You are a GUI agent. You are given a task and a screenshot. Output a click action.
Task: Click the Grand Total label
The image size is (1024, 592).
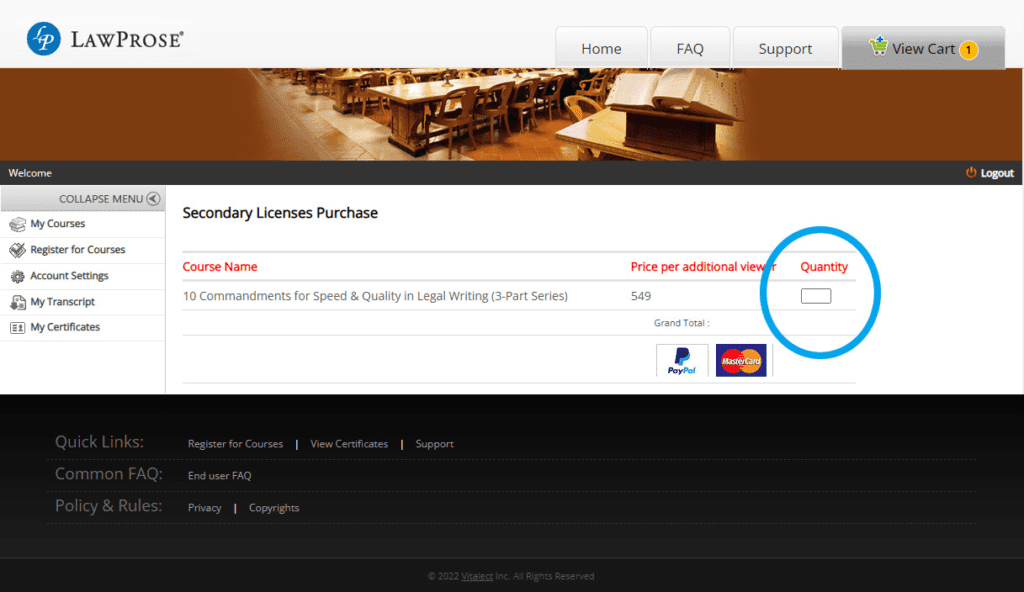point(681,323)
